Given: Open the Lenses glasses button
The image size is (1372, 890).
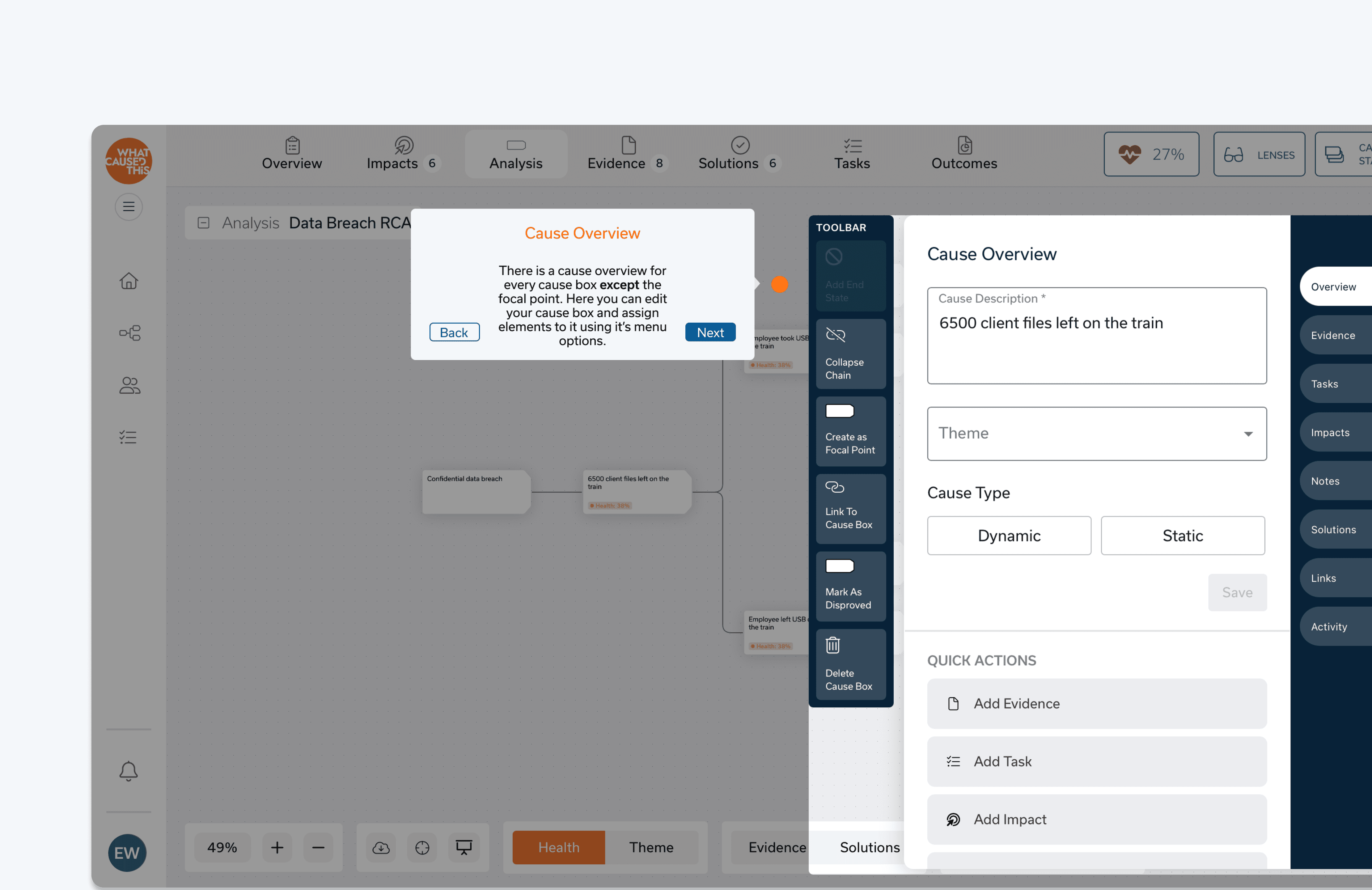Looking at the screenshot, I should [1258, 154].
